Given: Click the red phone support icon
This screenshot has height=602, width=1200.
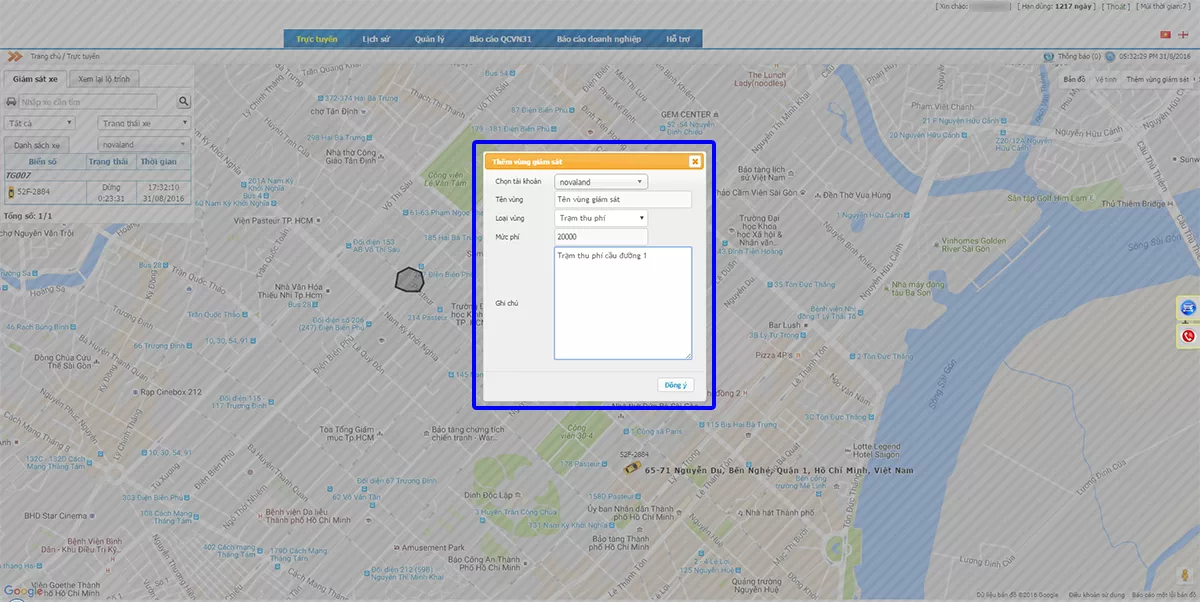Looking at the screenshot, I should 1188,336.
